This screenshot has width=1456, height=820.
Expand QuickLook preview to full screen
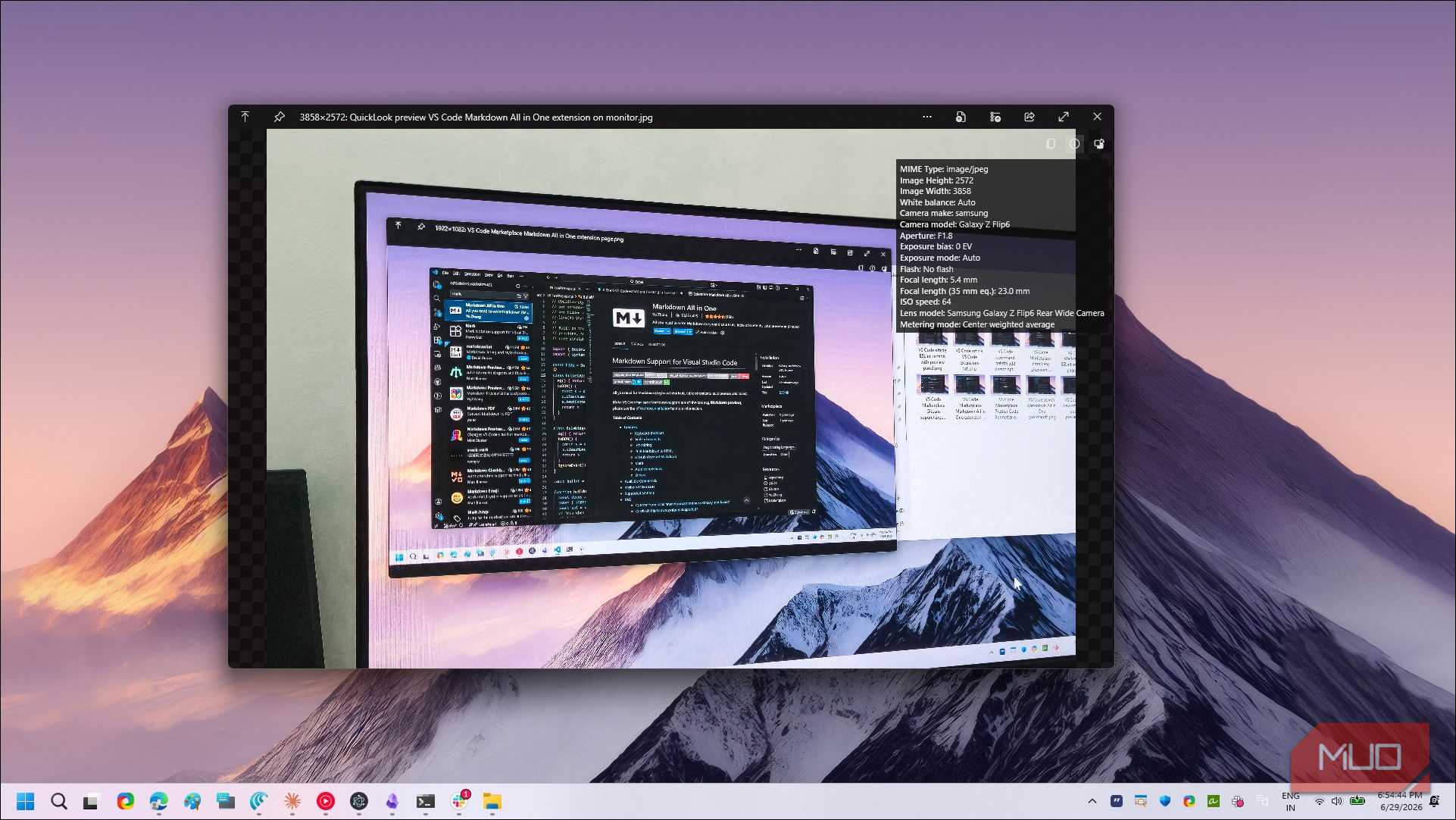pyautogui.click(x=1064, y=117)
